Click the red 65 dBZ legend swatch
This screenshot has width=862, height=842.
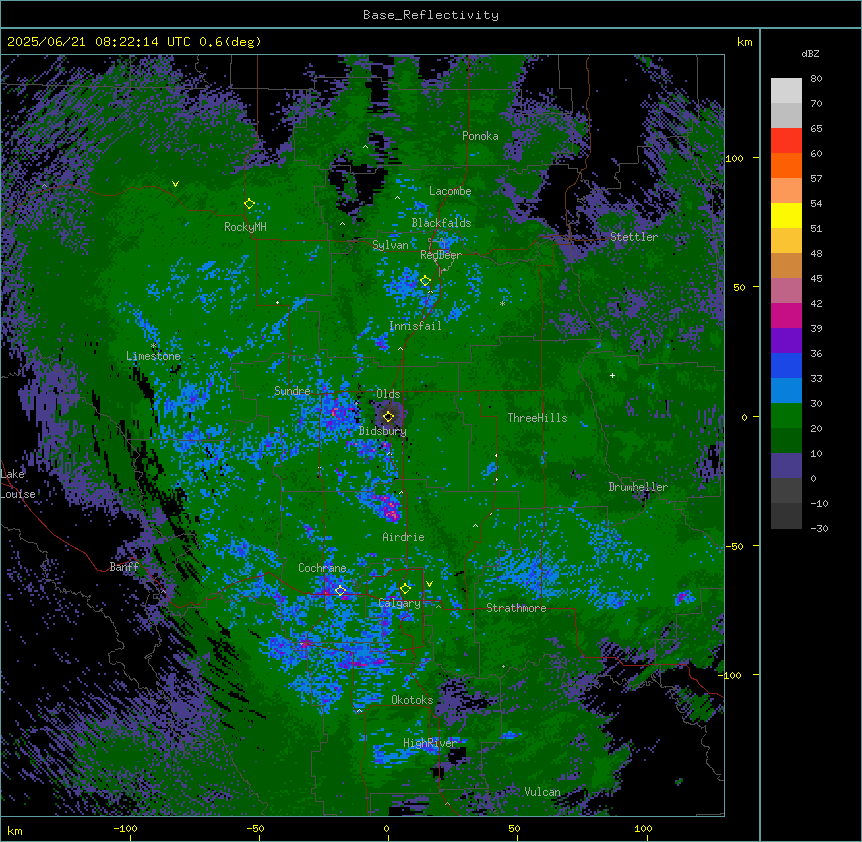[x=786, y=141]
